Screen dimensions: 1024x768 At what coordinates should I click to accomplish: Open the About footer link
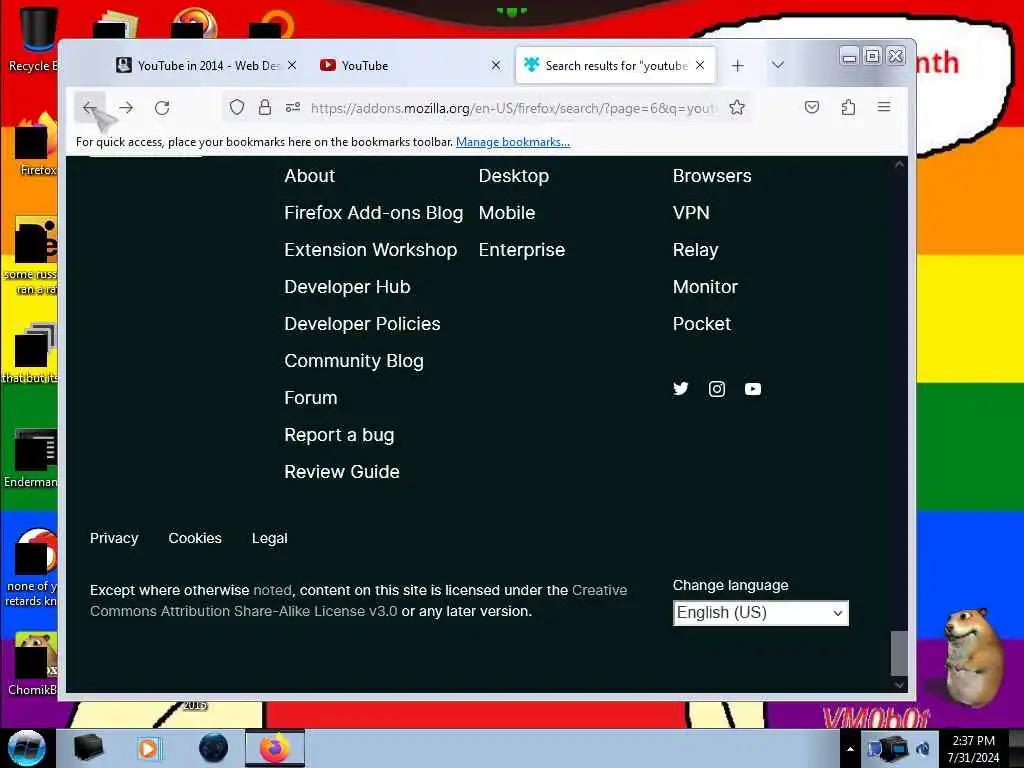310,176
